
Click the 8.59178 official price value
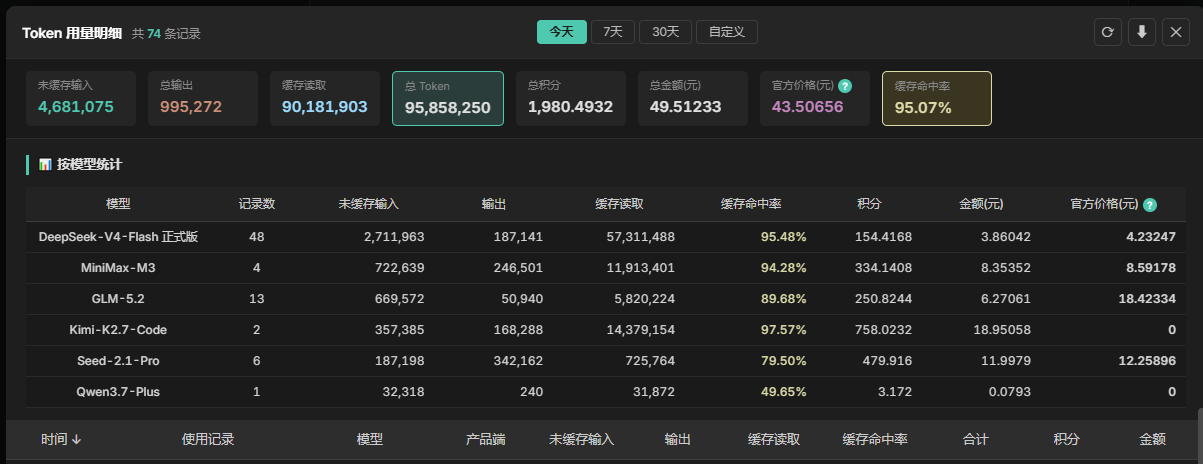click(x=1150, y=268)
